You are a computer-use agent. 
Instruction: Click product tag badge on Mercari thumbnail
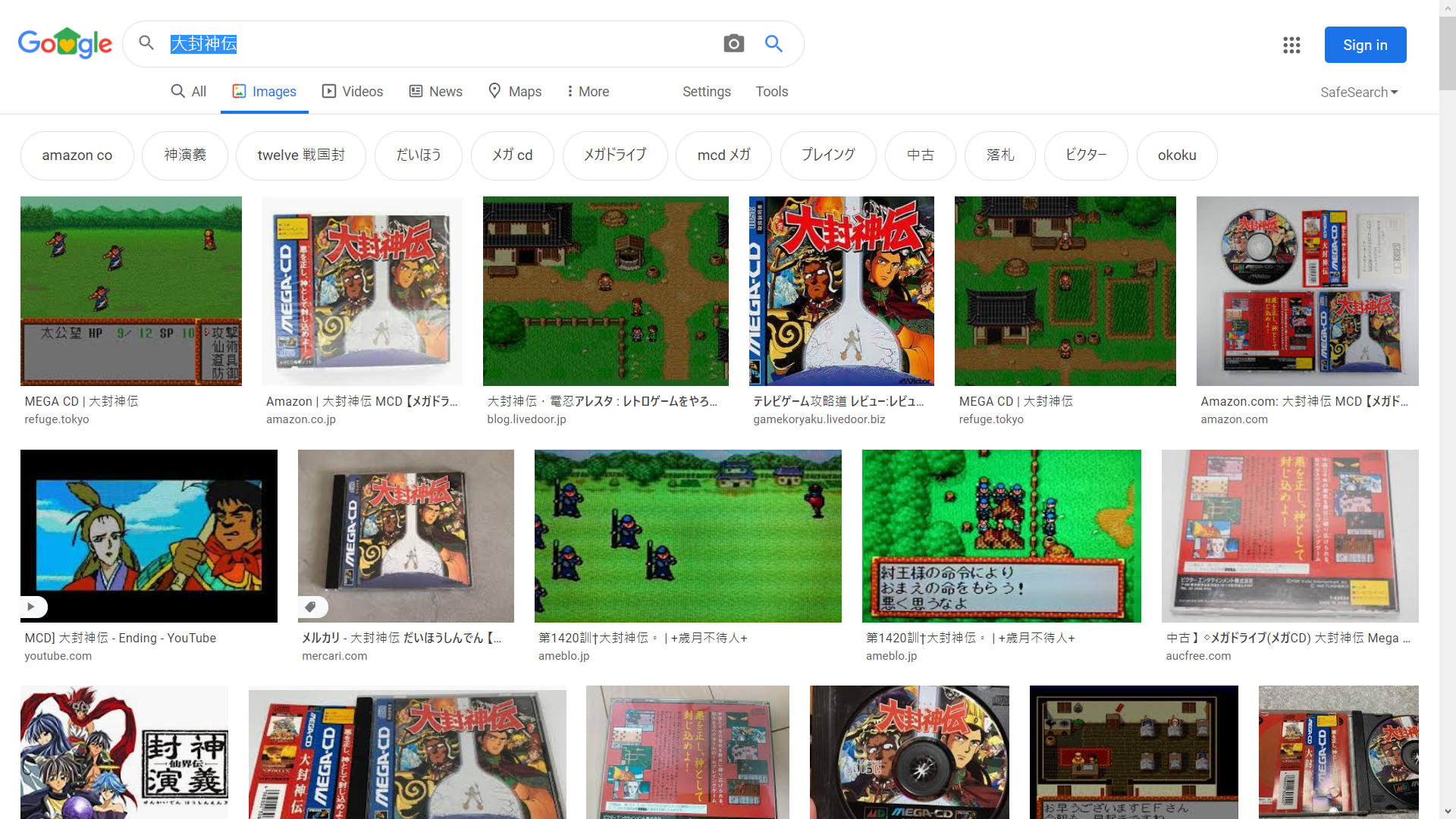tap(312, 607)
